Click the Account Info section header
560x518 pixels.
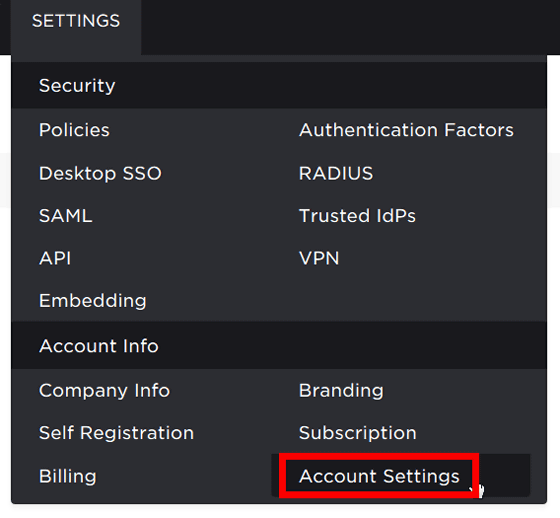(279, 345)
